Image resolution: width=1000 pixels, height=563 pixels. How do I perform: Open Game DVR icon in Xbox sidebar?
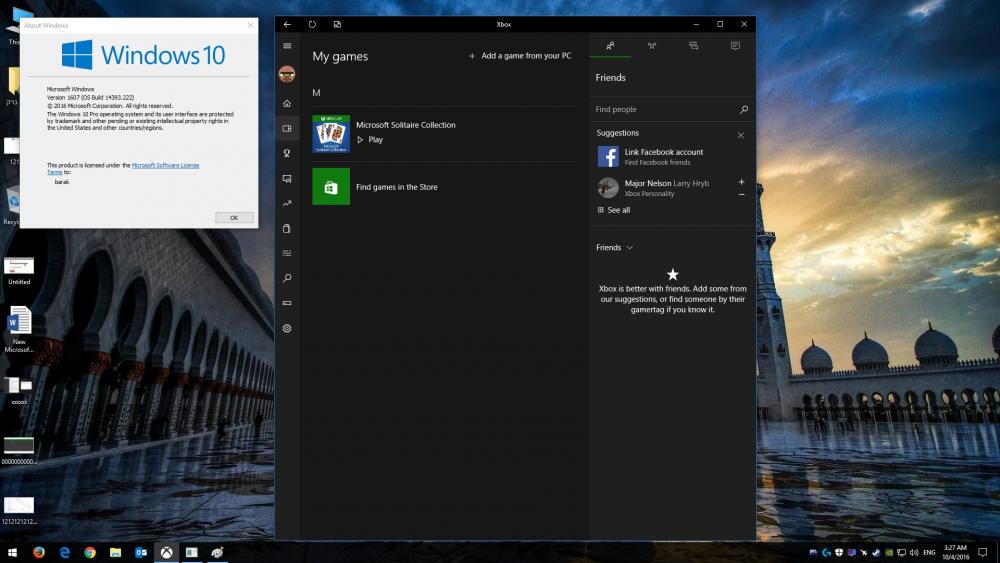(x=287, y=179)
